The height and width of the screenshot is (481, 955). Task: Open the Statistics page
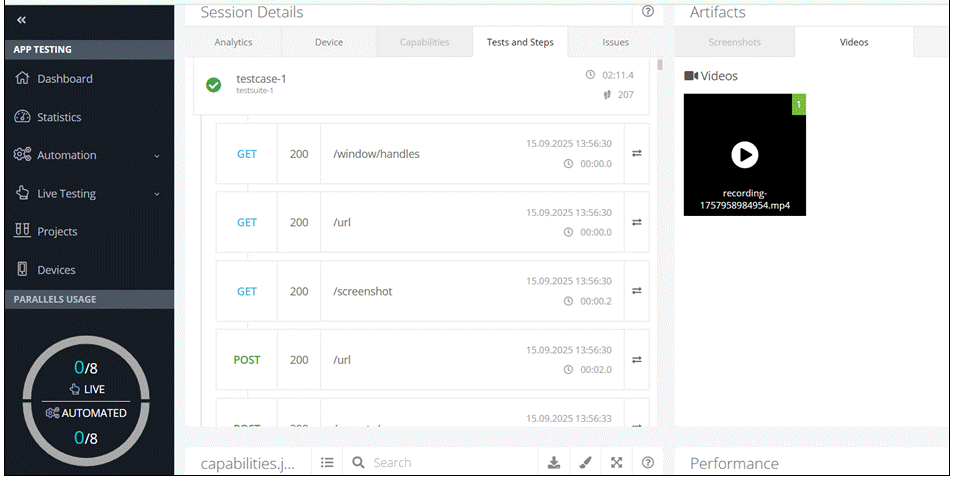pyautogui.click(x=59, y=117)
